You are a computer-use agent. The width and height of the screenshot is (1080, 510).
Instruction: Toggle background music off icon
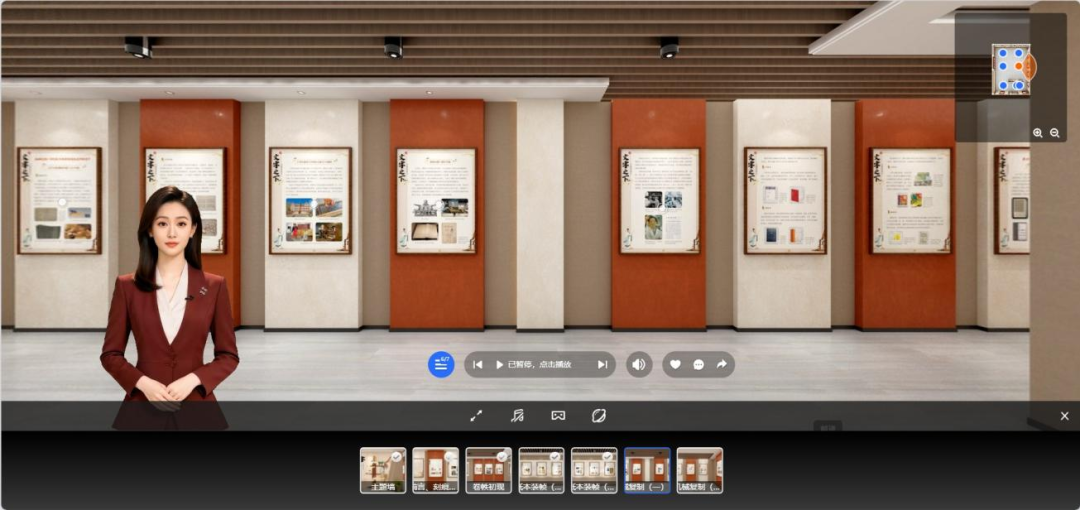coord(517,416)
